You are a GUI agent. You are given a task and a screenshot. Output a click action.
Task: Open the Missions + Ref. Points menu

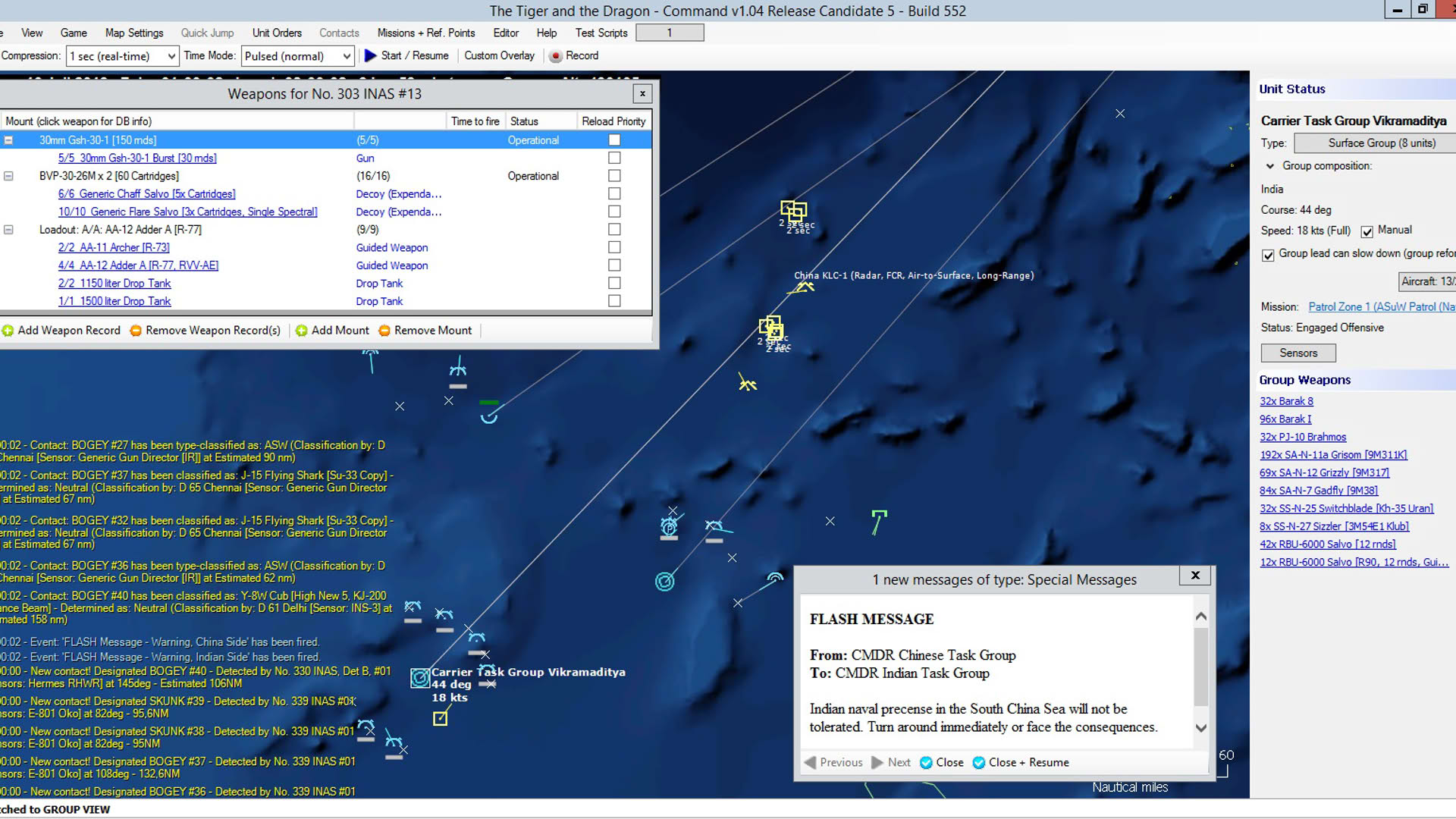[x=426, y=33]
